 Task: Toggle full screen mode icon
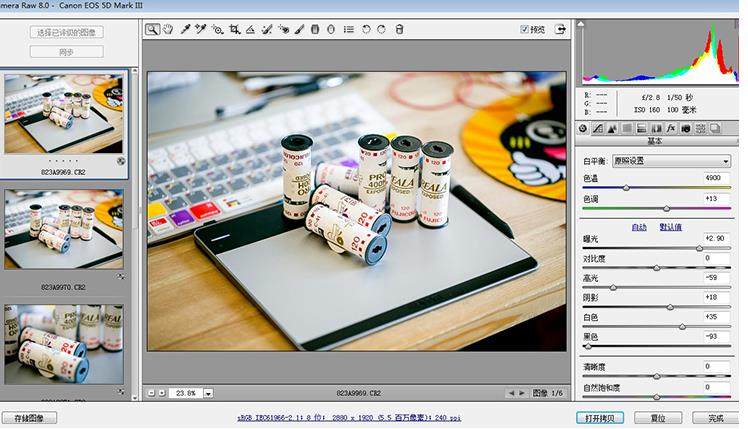coord(561,30)
